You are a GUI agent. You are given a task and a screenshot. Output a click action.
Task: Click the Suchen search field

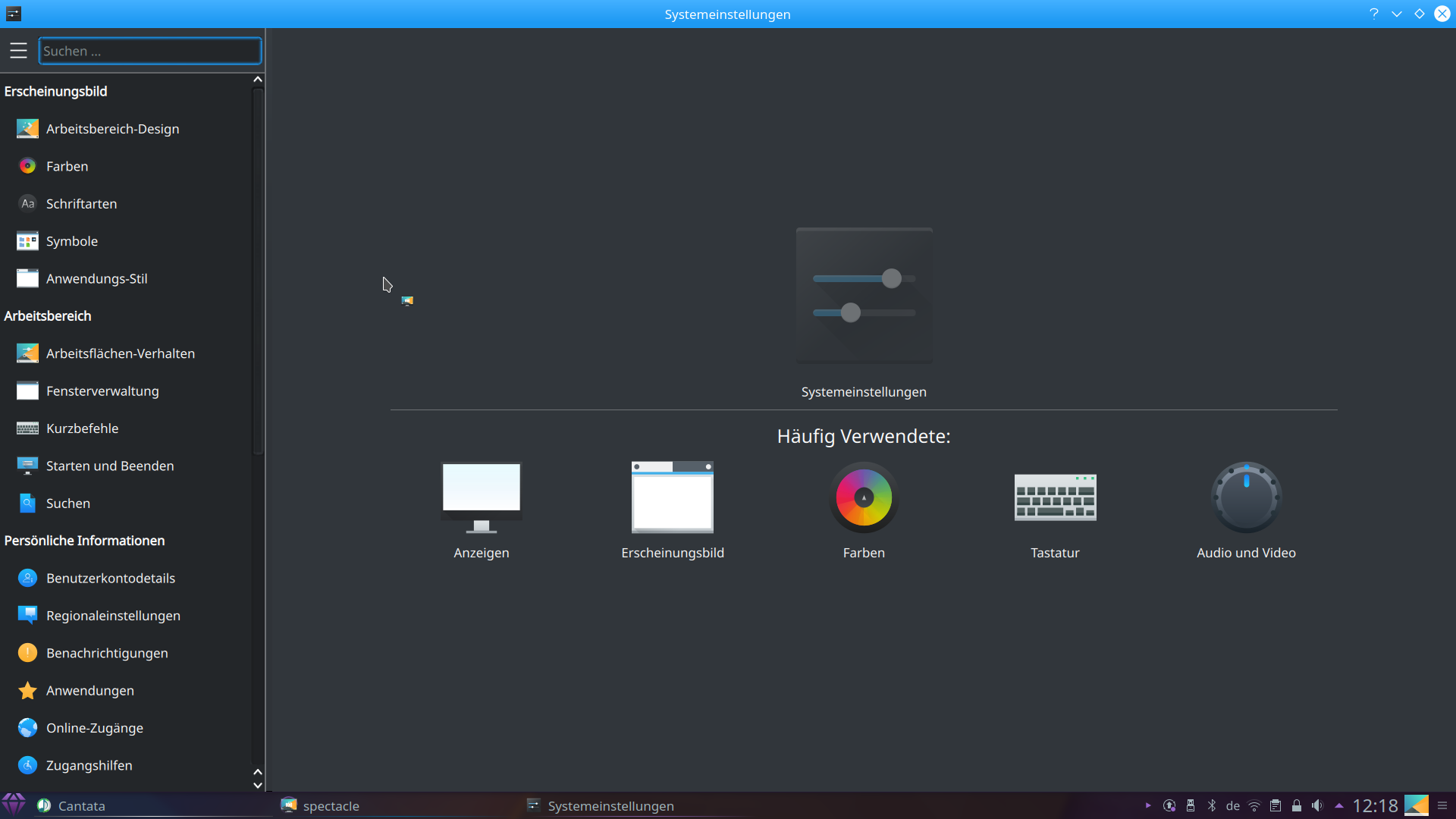[x=149, y=51]
